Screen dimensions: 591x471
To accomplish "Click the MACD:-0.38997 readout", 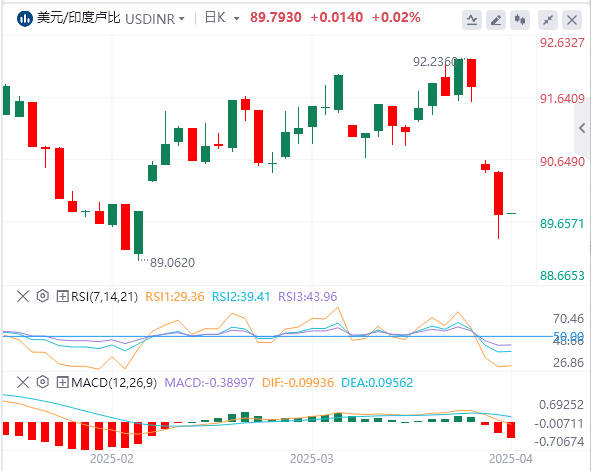I will (210, 383).
